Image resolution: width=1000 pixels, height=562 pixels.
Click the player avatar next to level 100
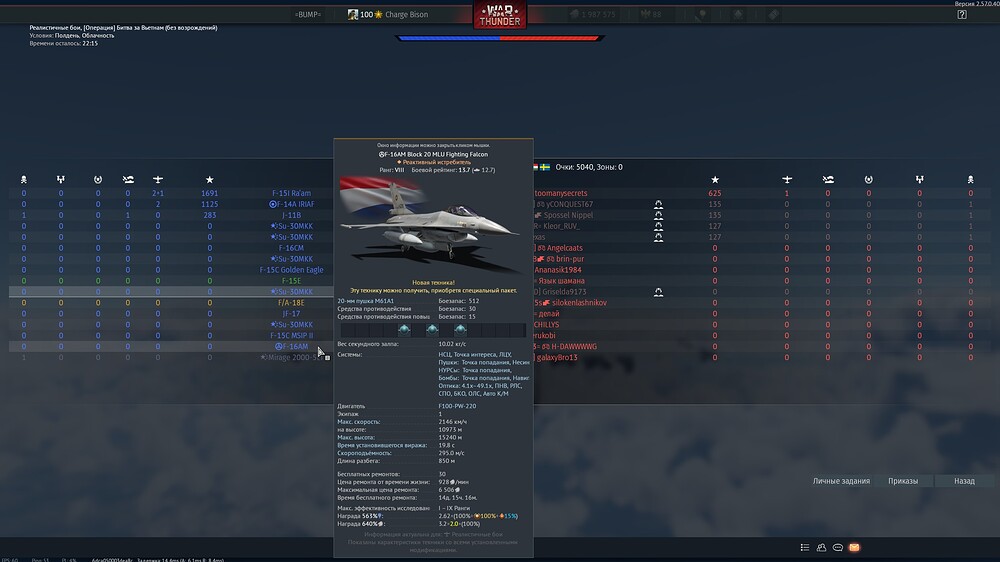[x=353, y=14]
